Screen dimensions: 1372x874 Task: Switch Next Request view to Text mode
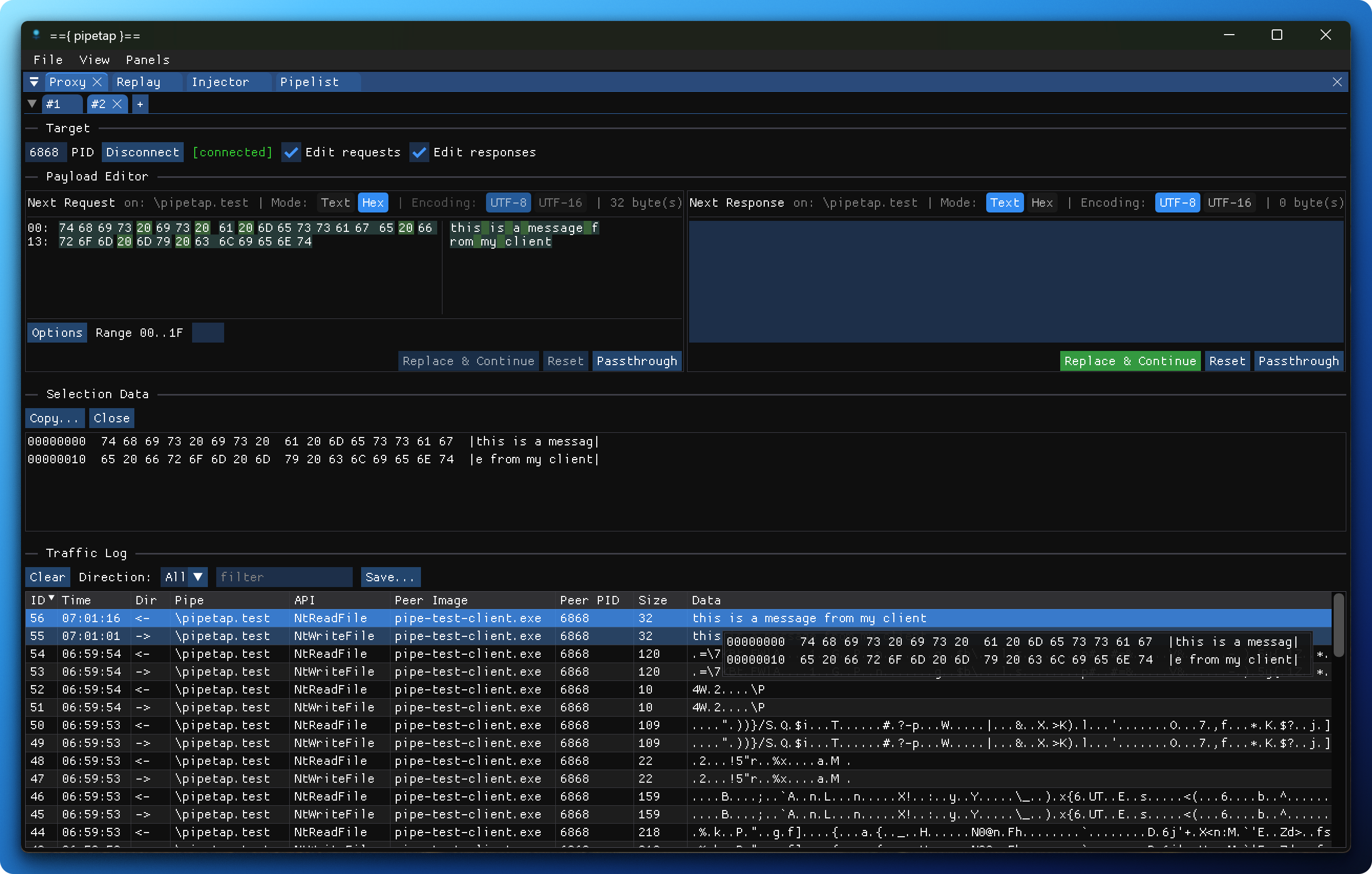pyautogui.click(x=335, y=202)
